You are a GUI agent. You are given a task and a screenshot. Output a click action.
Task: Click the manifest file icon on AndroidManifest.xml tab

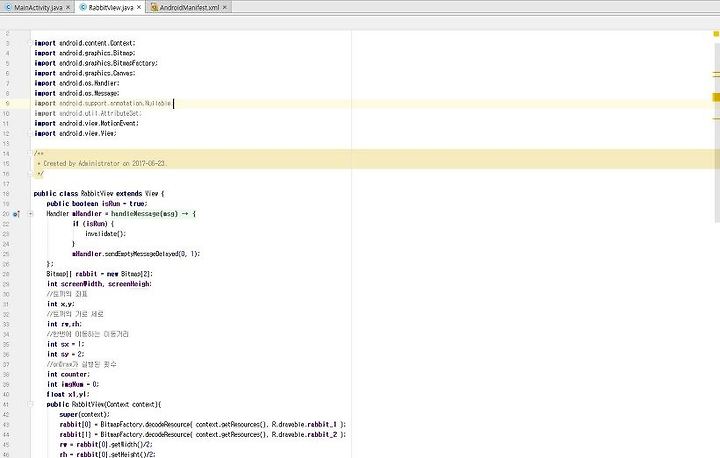click(x=154, y=7)
